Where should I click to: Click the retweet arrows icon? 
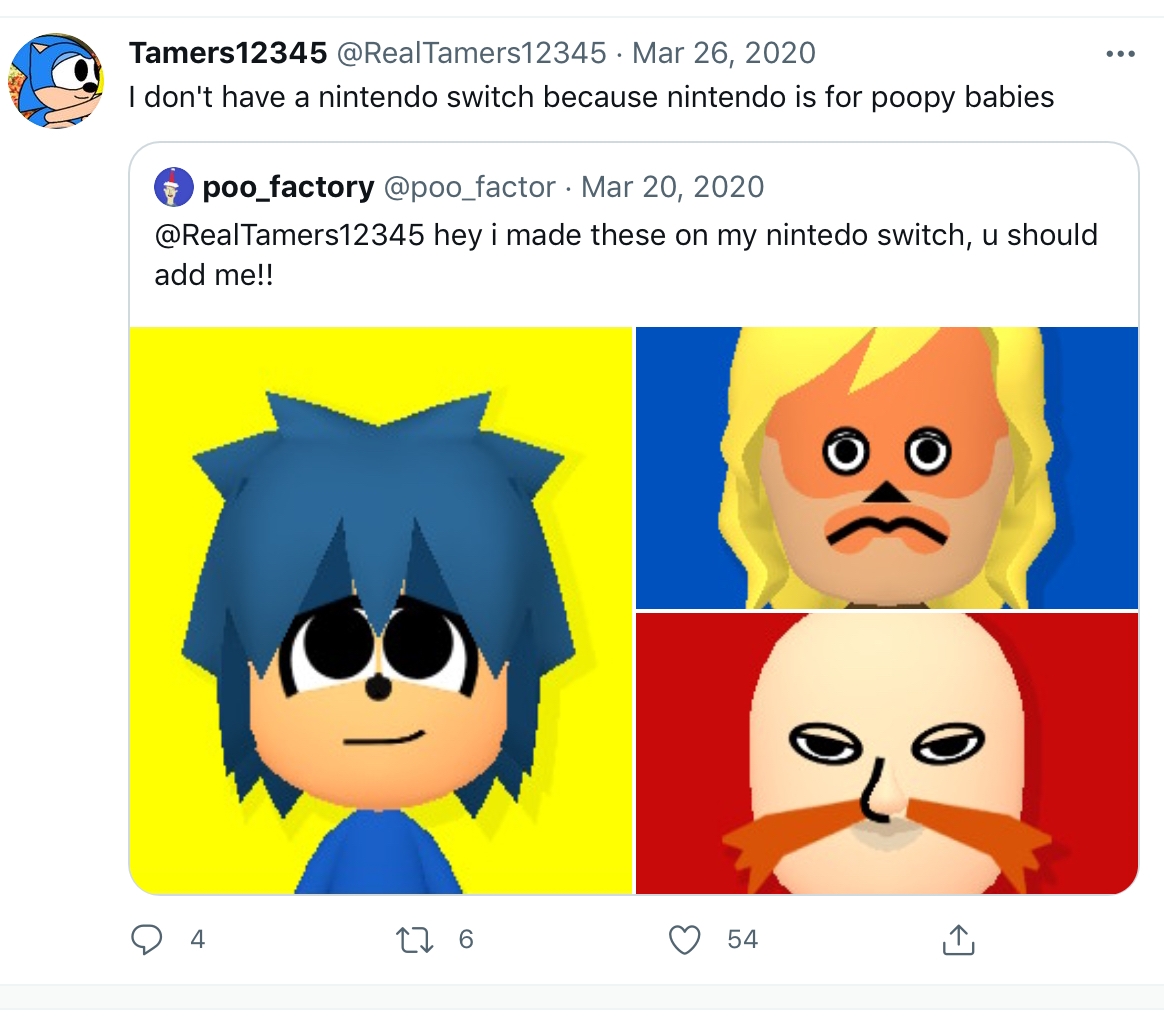coord(414,939)
